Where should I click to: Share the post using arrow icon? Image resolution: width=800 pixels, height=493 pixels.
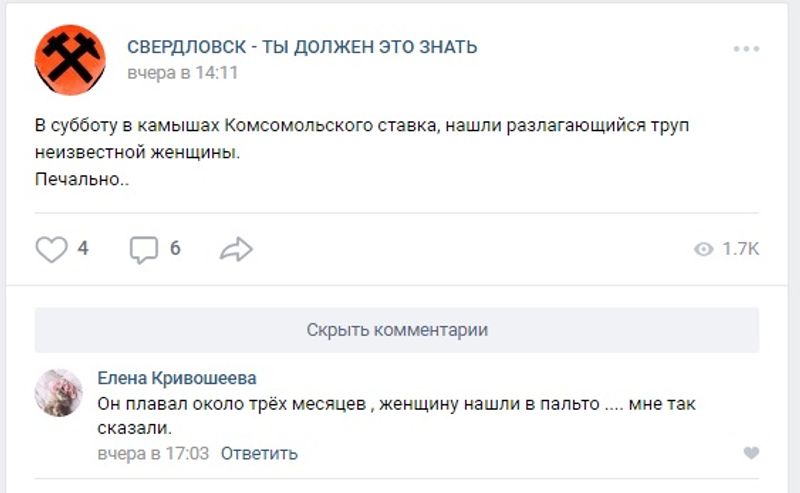(x=236, y=249)
